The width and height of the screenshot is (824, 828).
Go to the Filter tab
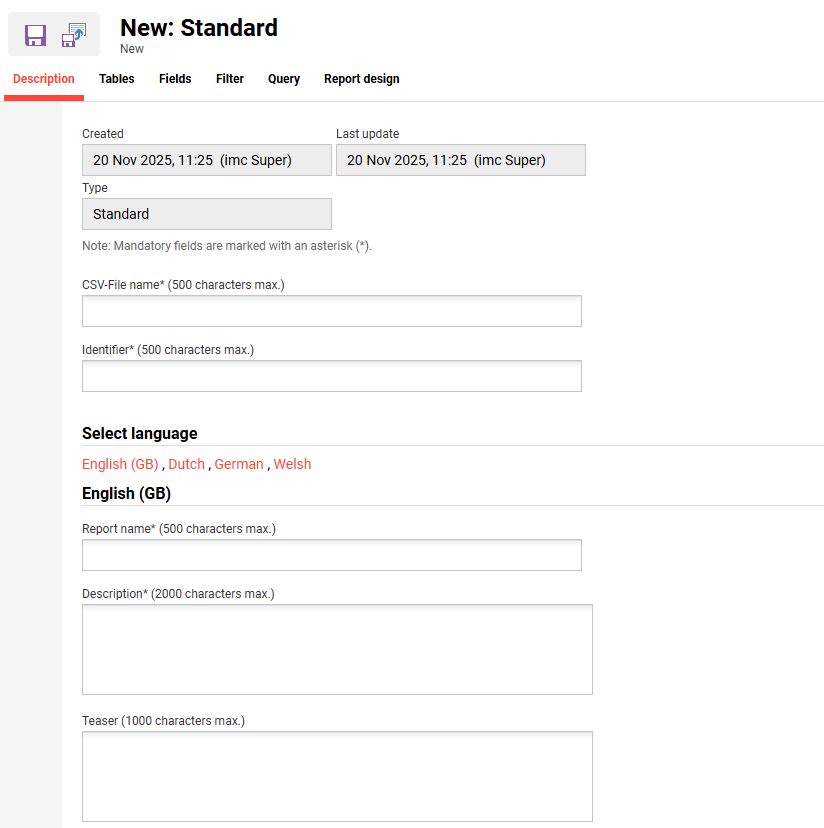click(x=230, y=79)
